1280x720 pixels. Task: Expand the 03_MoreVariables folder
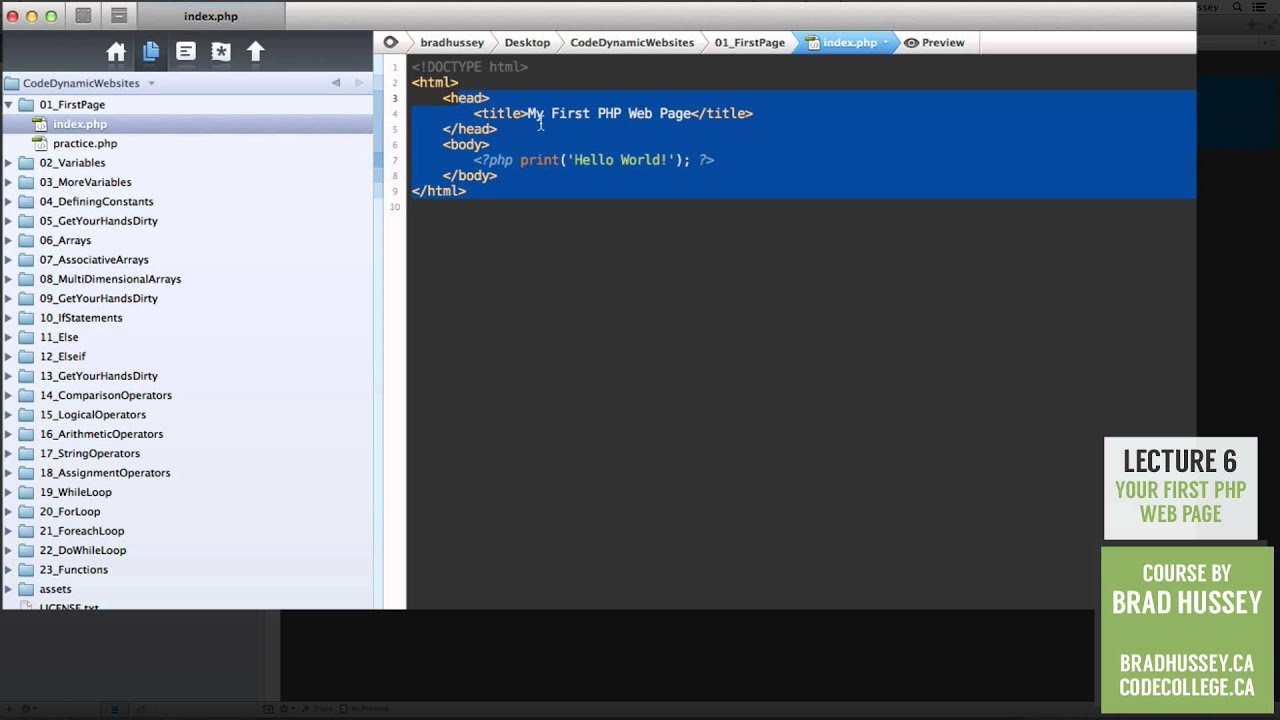8,182
